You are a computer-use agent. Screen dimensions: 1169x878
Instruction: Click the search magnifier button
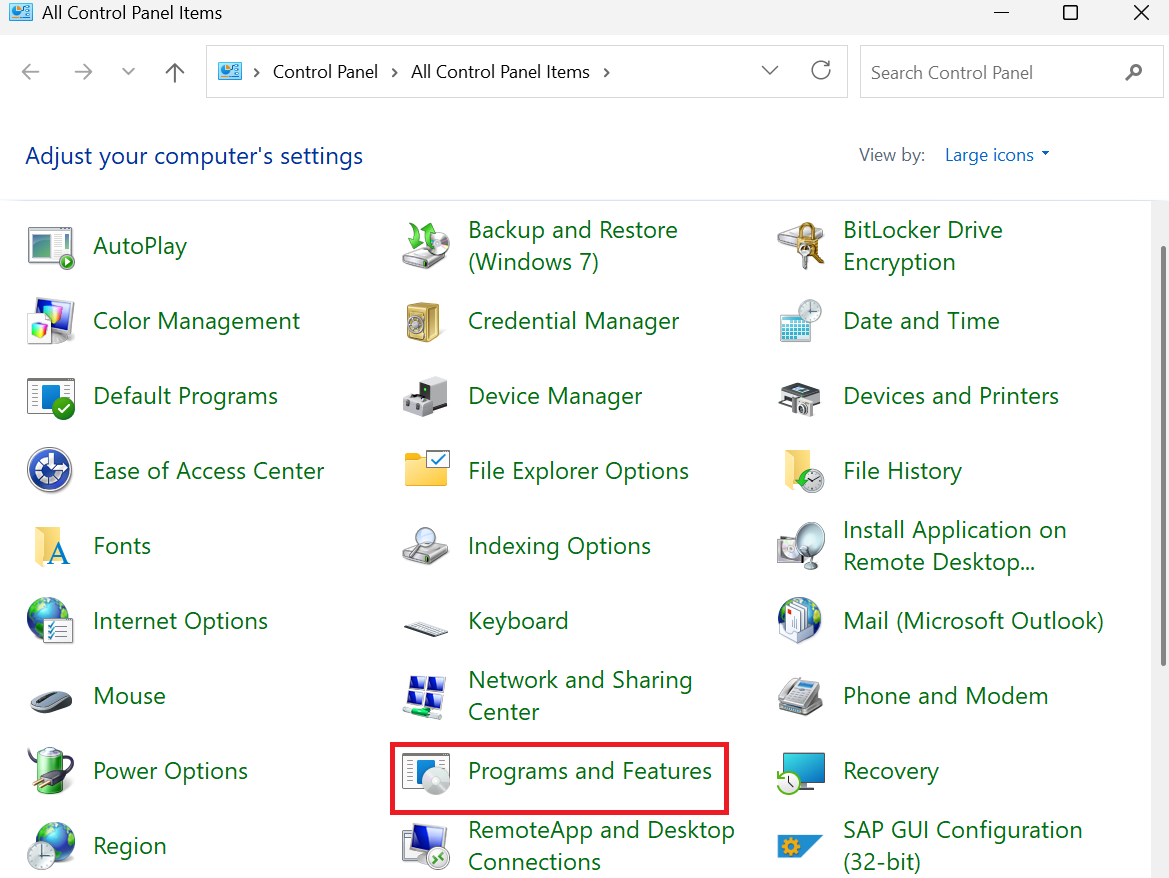(1134, 72)
